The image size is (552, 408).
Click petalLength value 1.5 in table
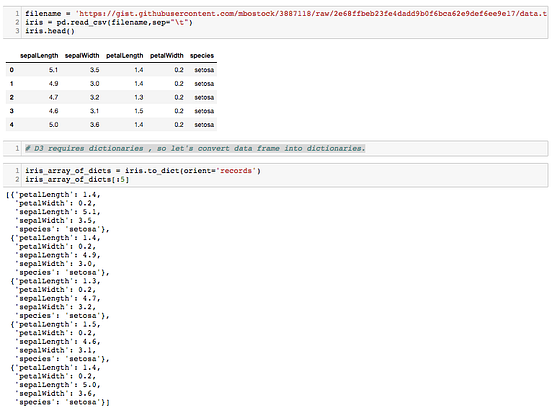click(139, 111)
